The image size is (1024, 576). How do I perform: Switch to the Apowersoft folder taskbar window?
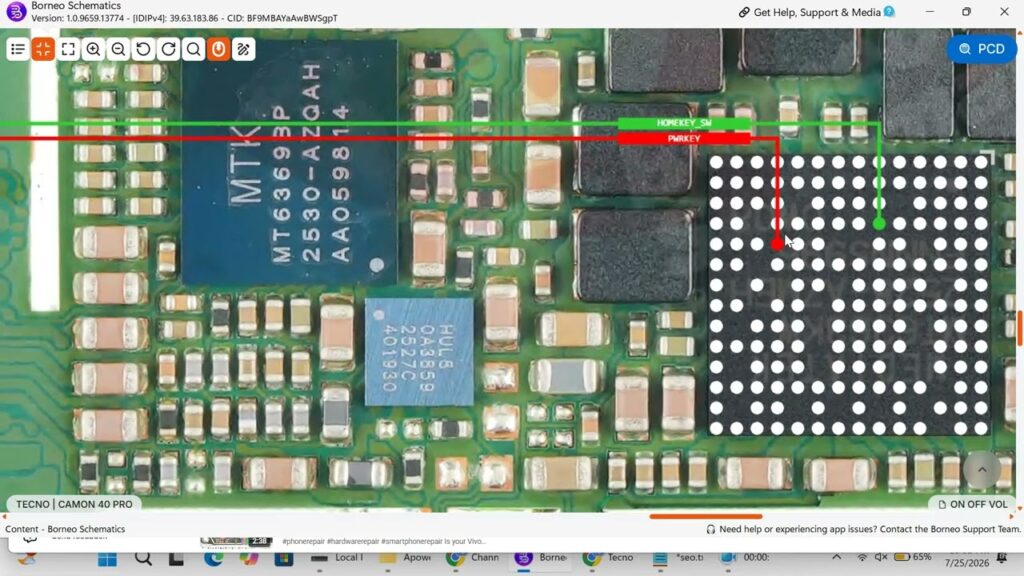click(405, 558)
